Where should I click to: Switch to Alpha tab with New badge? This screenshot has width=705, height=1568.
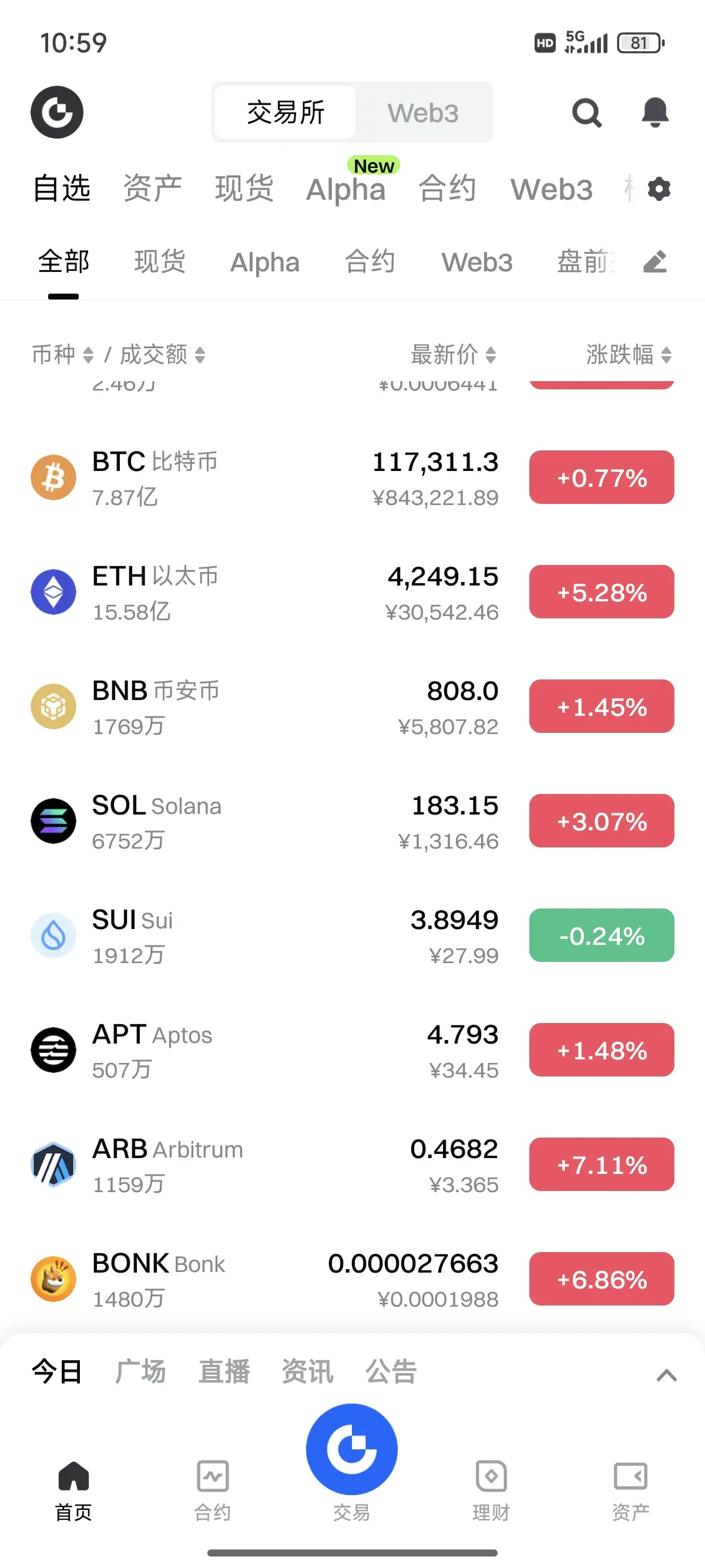pyautogui.click(x=347, y=187)
